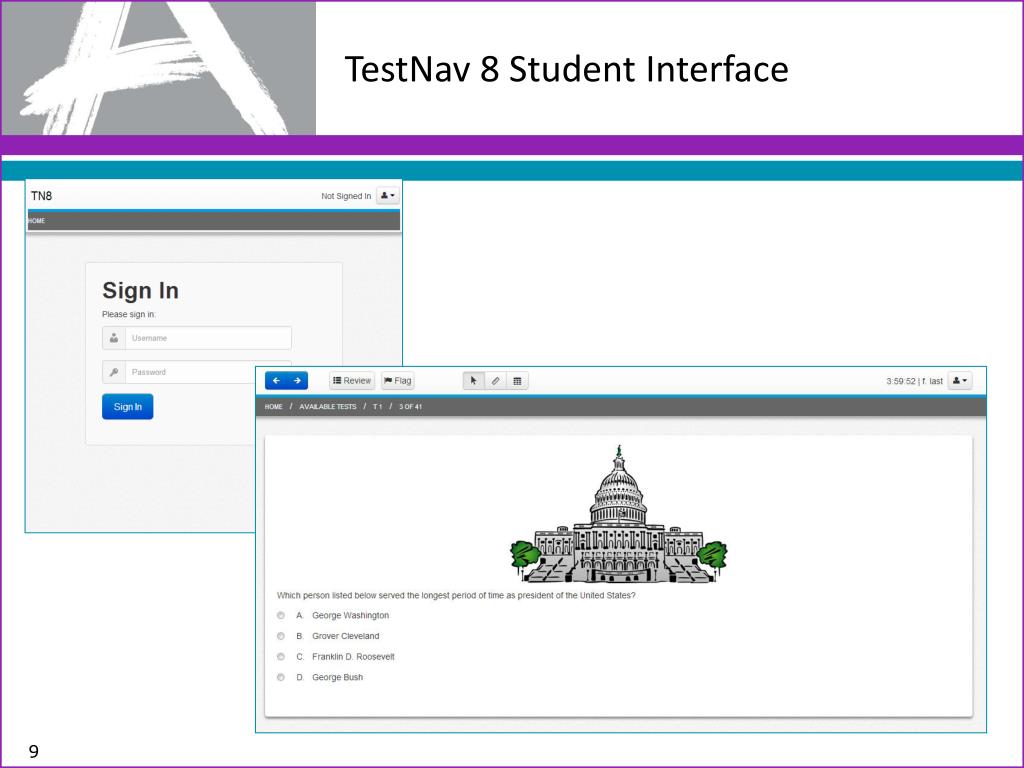
Task: Click HOME in the sign-in window bar
Action: pyautogui.click(x=37, y=221)
